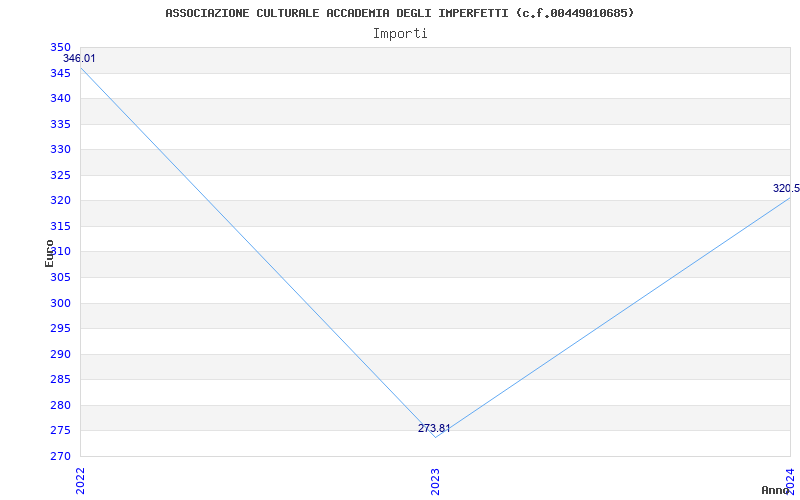Click the 320 y-axis tick label

click(x=60, y=201)
